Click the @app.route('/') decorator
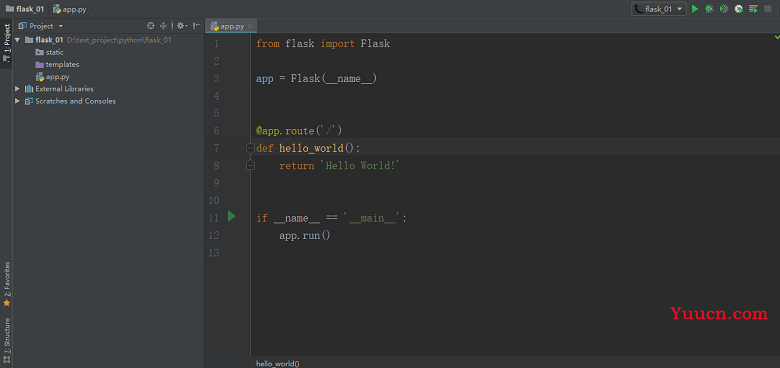780x368 pixels. (x=299, y=131)
